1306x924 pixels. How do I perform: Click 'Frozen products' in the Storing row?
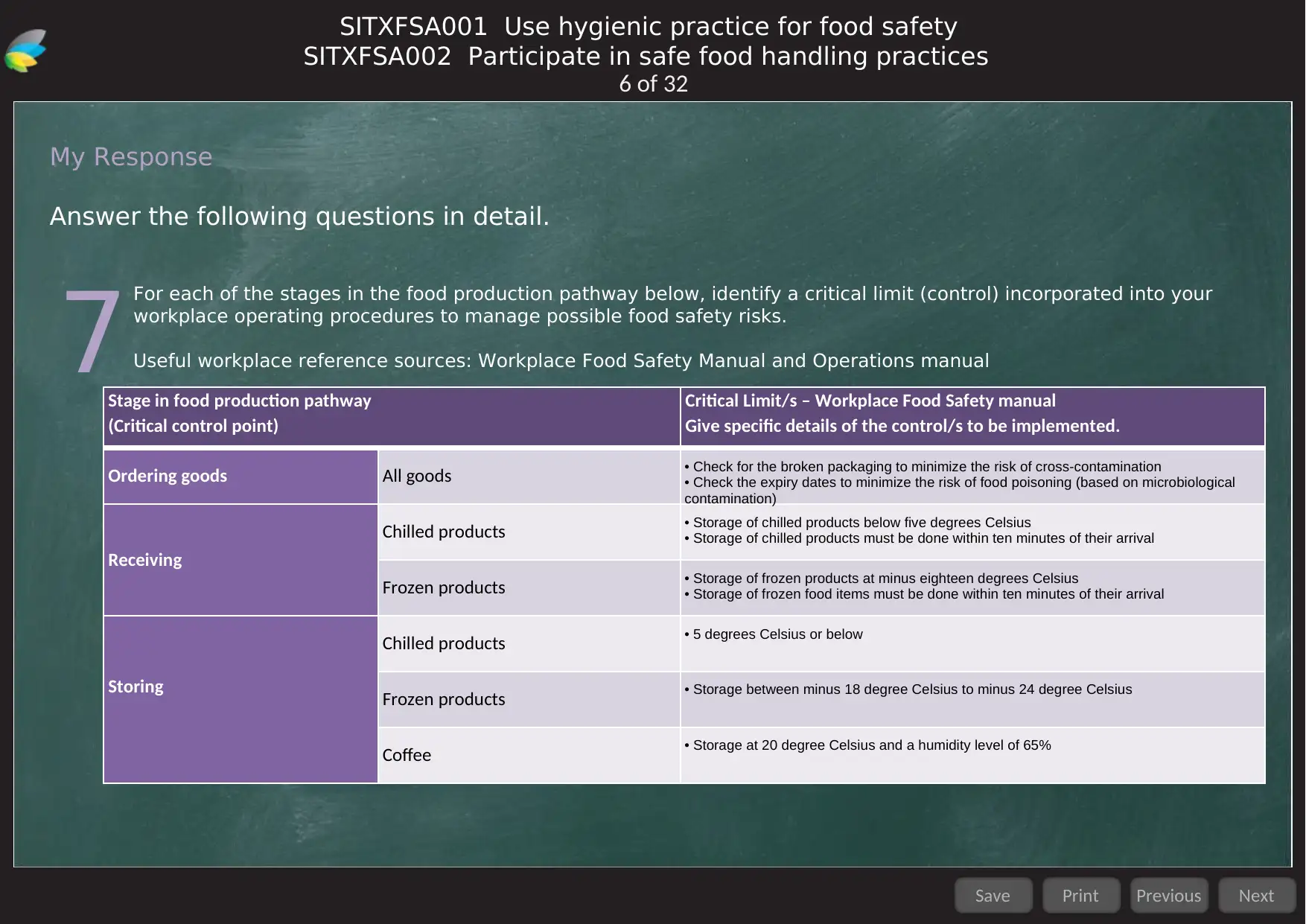point(529,699)
